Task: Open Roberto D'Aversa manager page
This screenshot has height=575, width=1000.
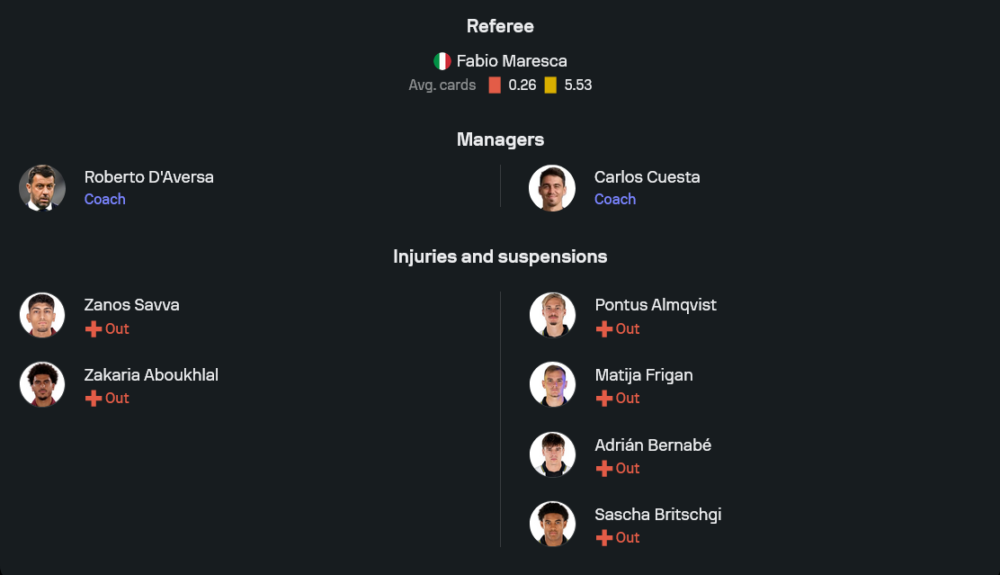Action: click(x=148, y=177)
